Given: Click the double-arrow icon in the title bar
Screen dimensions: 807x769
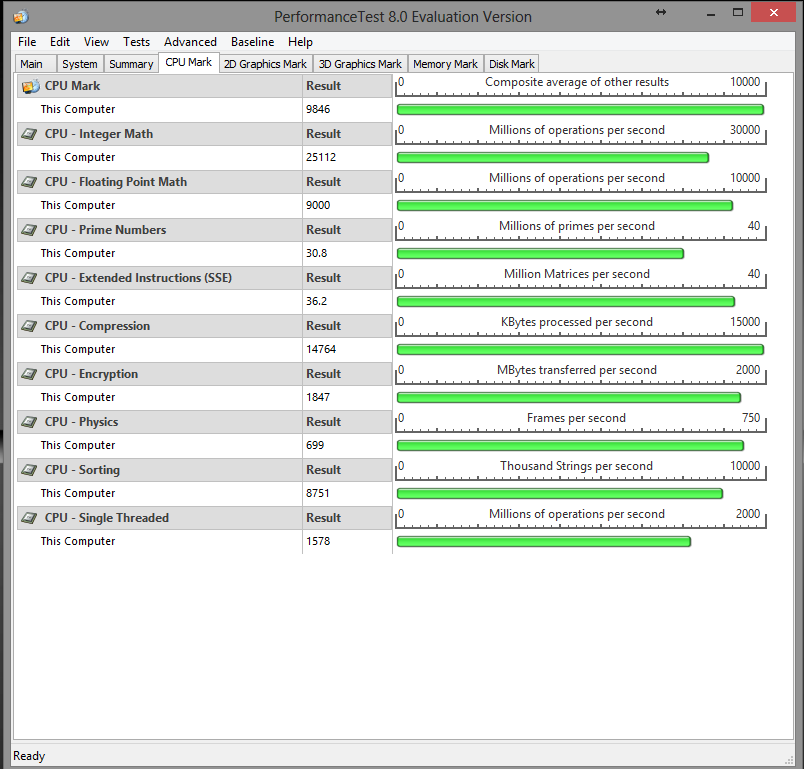Looking at the screenshot, I should [x=661, y=12].
